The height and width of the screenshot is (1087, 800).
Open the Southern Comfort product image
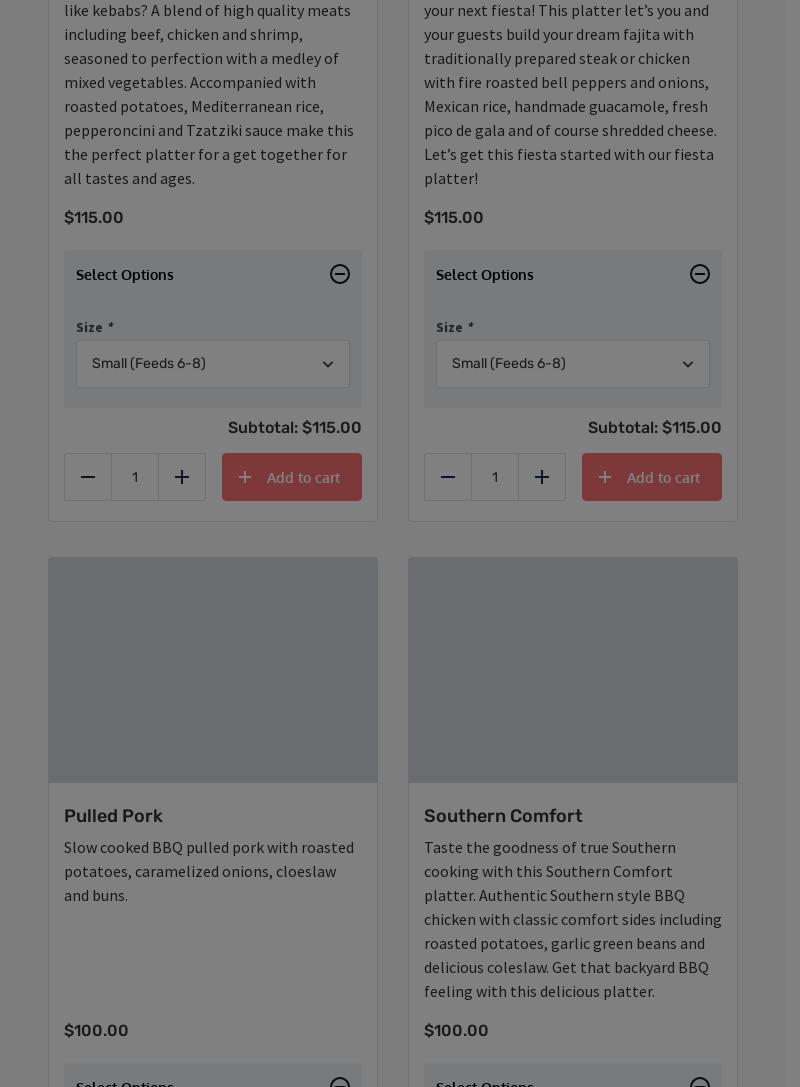coord(573,670)
